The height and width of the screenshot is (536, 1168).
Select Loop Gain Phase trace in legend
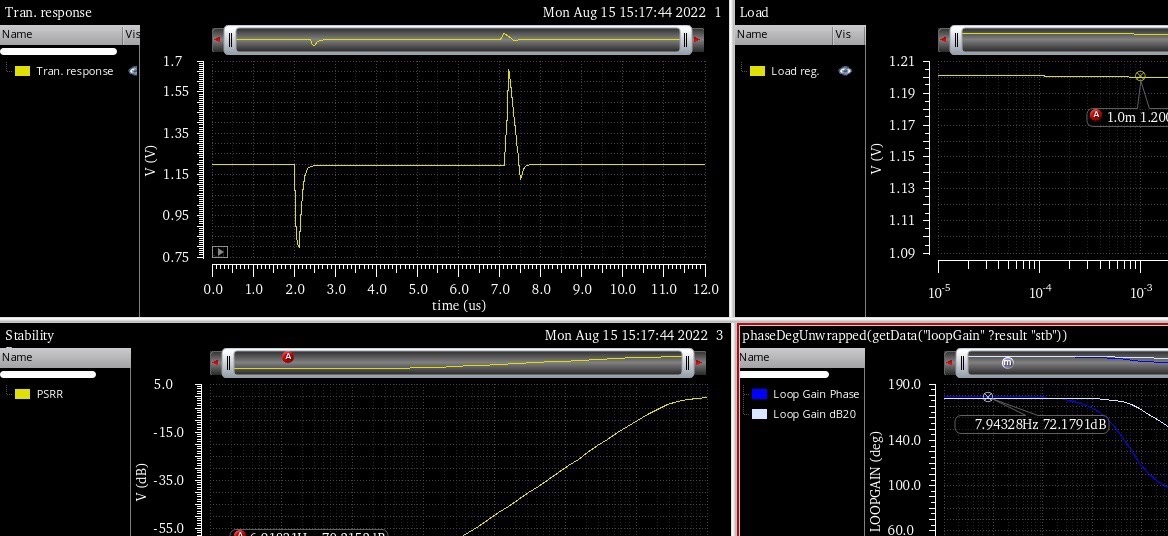pos(816,395)
